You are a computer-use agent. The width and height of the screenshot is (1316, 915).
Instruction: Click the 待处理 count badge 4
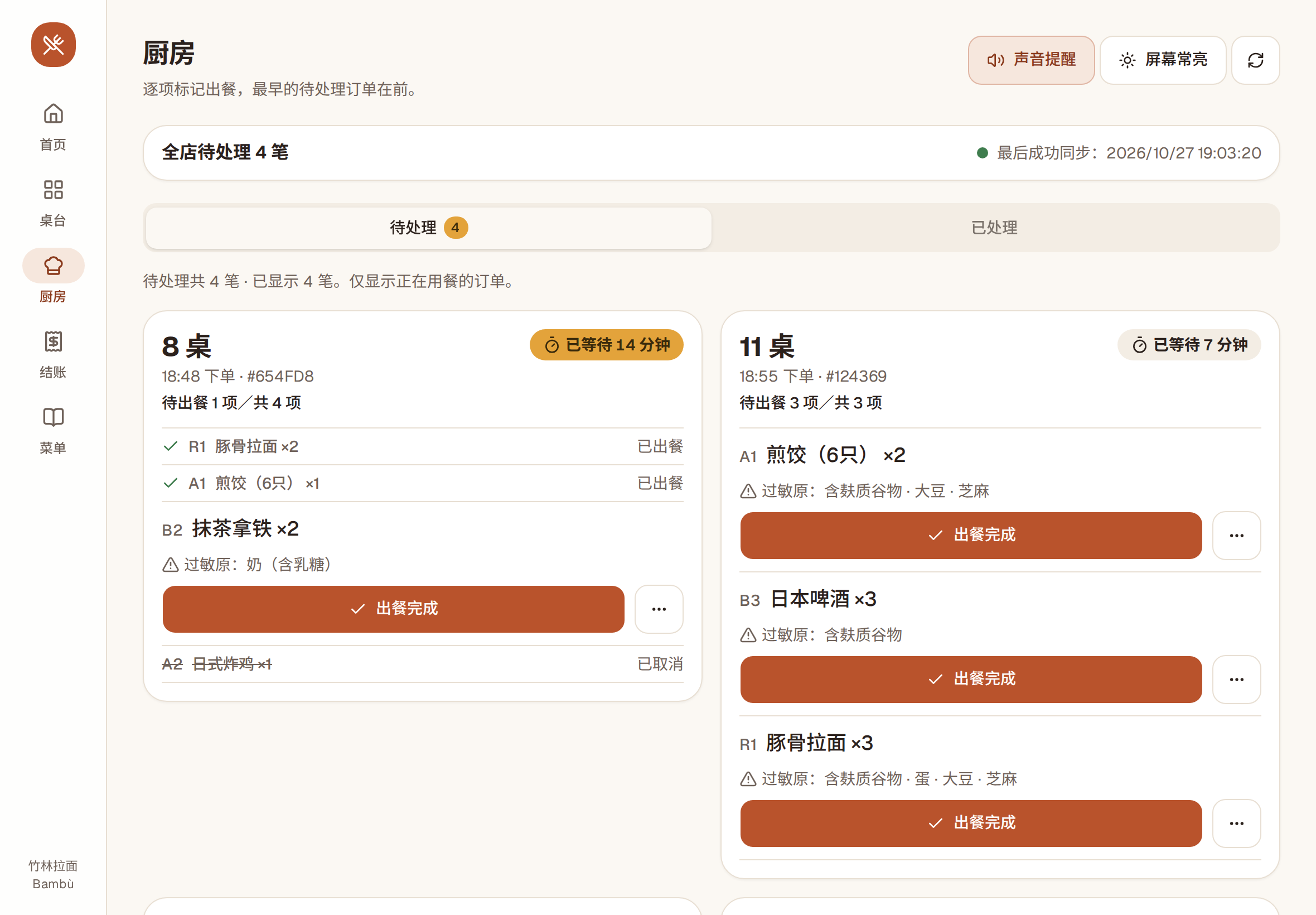coord(456,228)
